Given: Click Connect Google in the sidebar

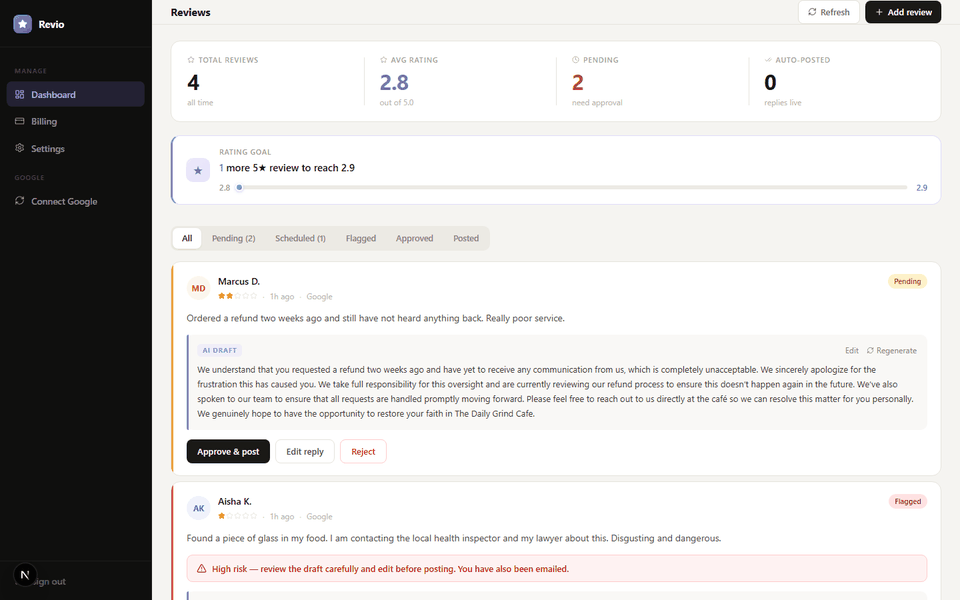Looking at the screenshot, I should coord(75,201).
